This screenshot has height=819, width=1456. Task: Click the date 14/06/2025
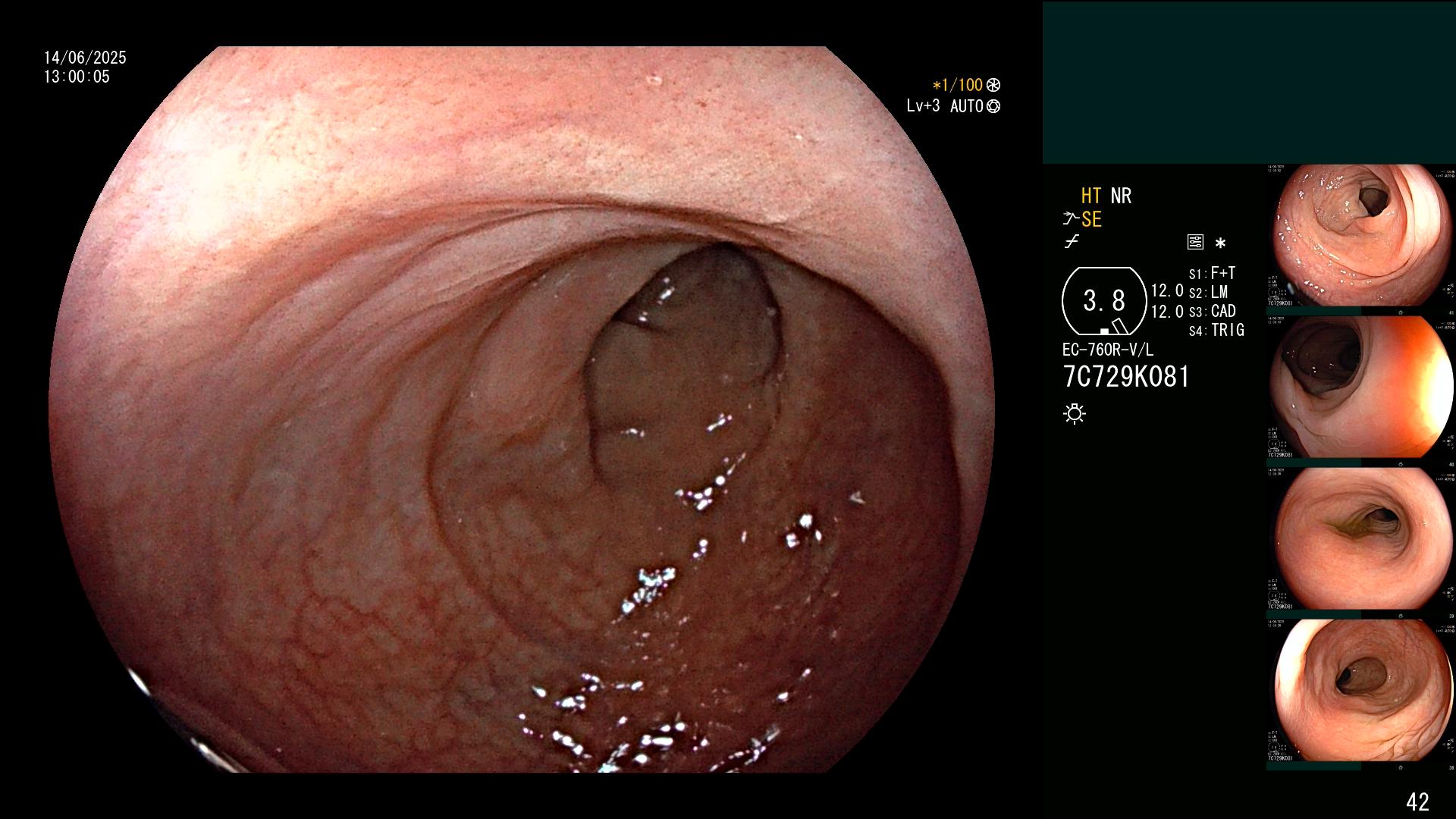[x=85, y=58]
